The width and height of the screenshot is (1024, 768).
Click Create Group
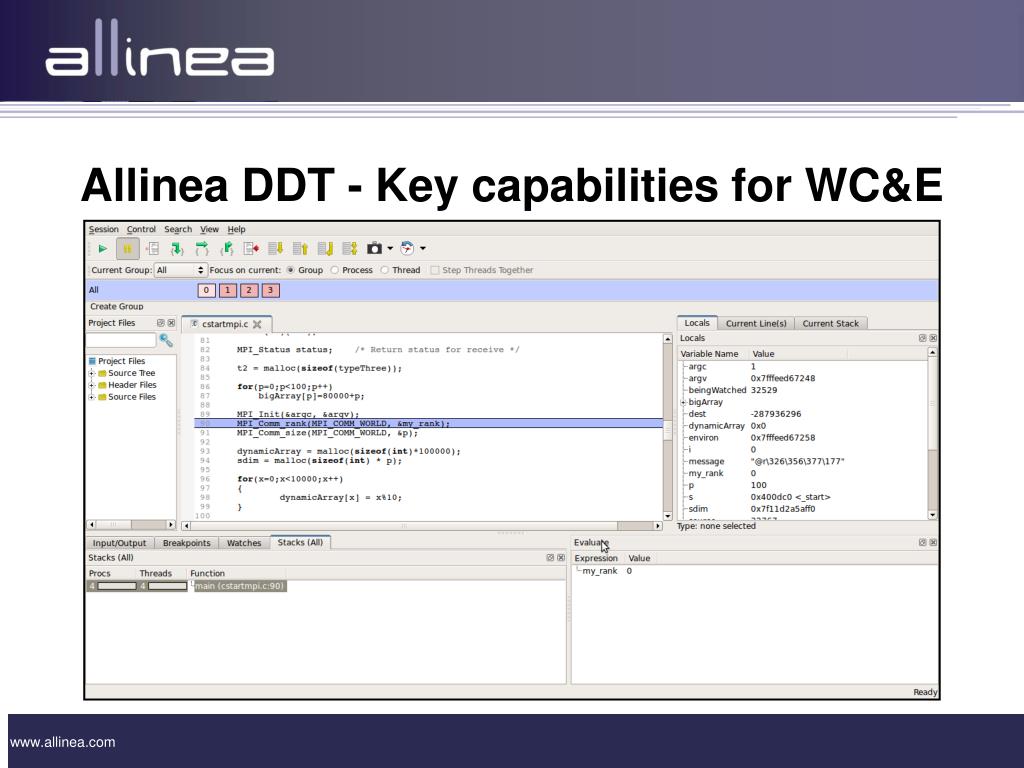117,306
